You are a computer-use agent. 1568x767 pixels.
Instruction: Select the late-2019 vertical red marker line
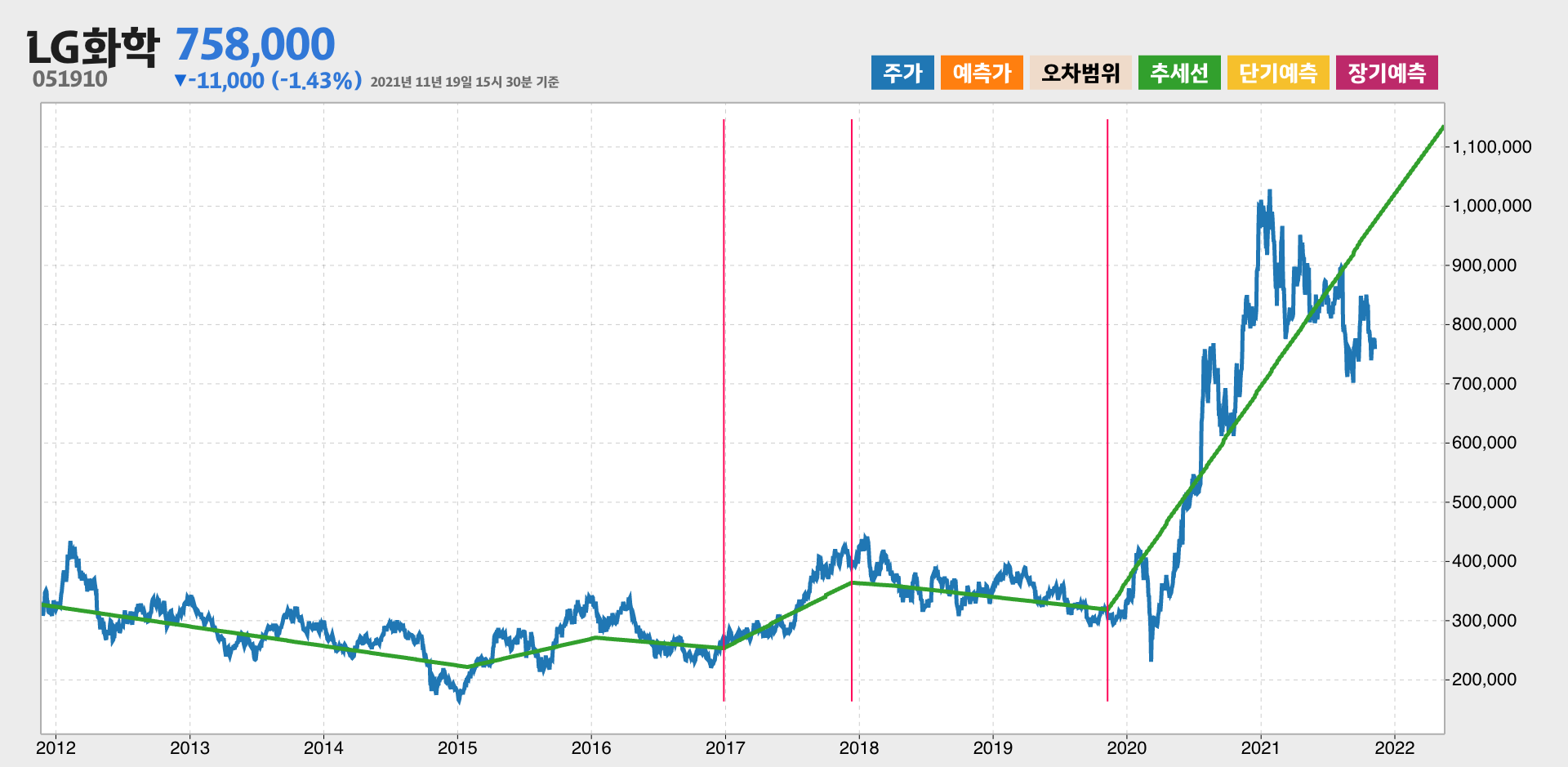click(1107, 408)
